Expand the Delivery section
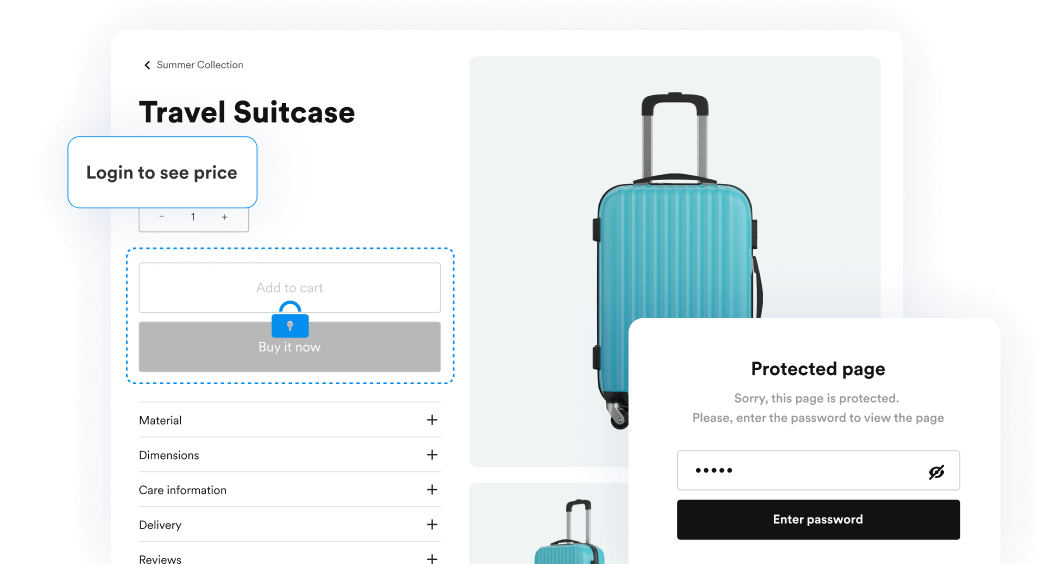The height and width of the screenshot is (564, 1037). [432, 525]
